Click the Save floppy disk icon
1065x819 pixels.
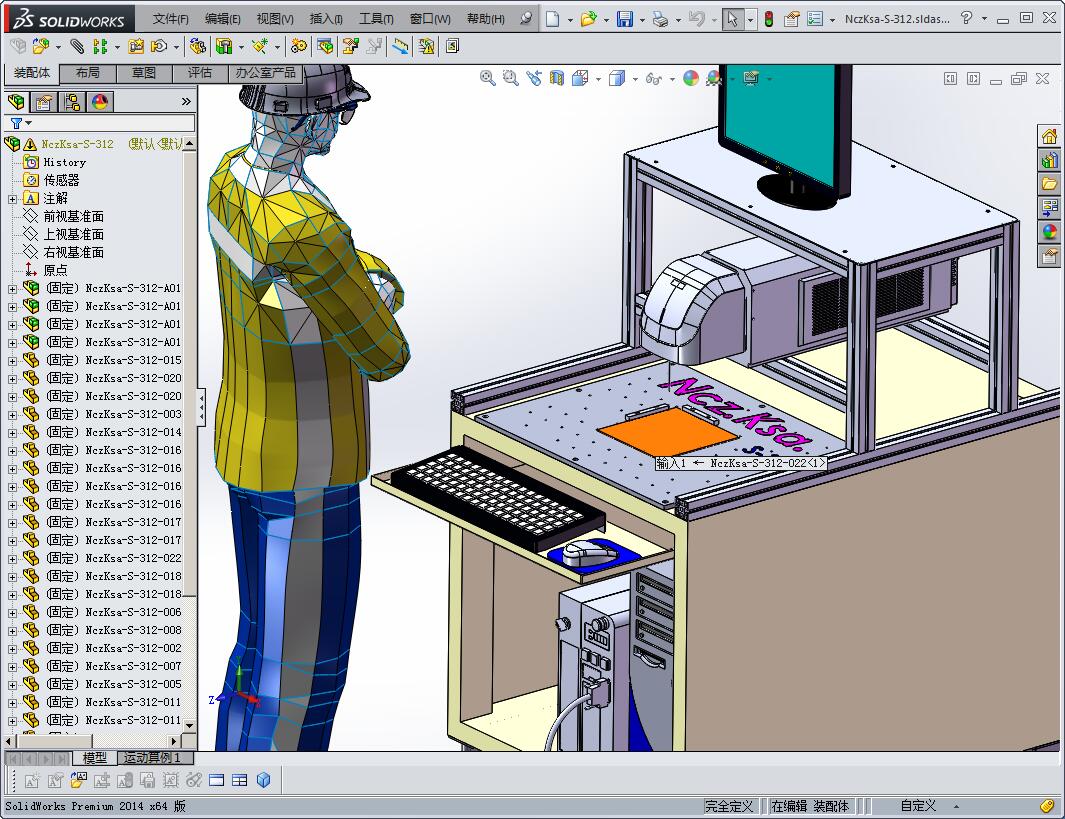625,19
